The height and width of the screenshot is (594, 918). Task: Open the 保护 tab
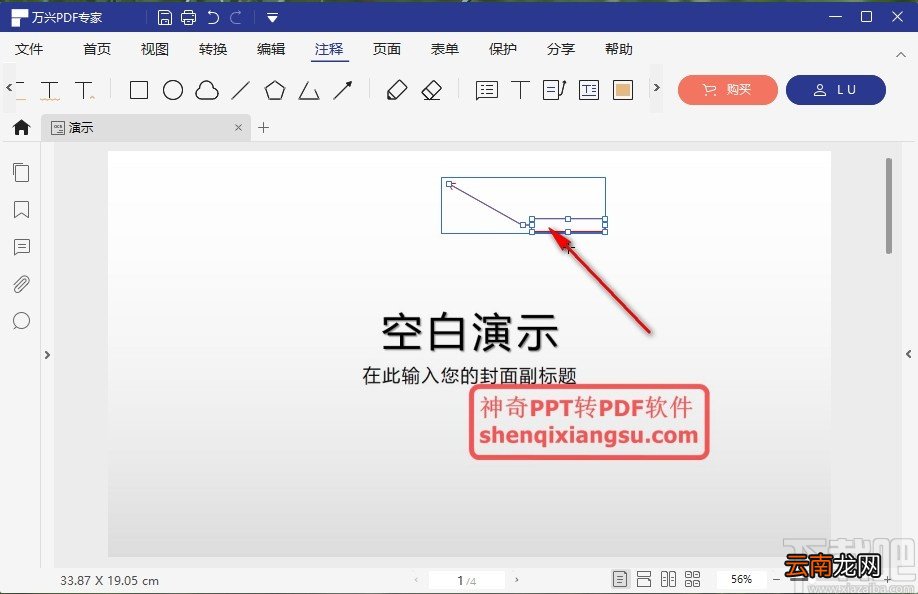pyautogui.click(x=503, y=49)
